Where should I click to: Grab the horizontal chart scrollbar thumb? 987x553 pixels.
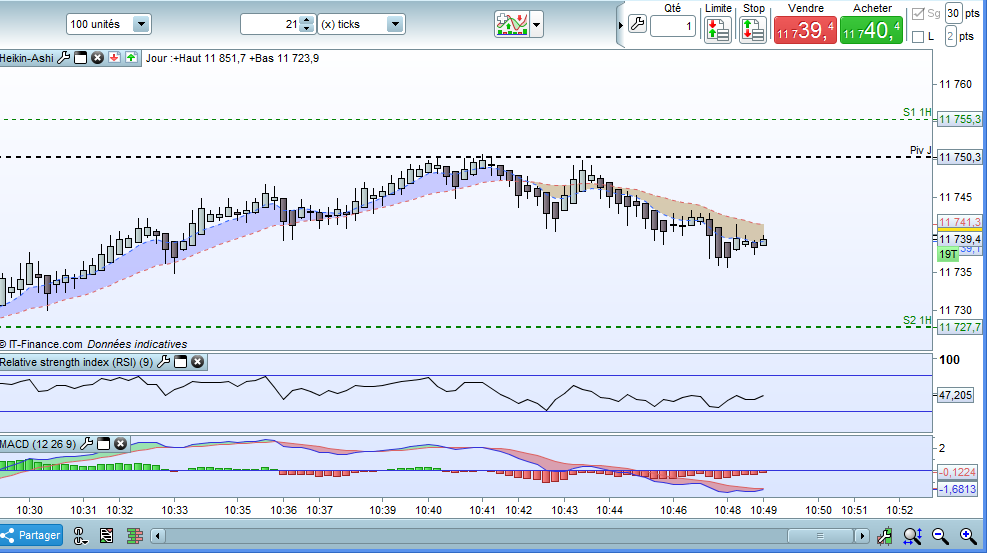(820, 536)
